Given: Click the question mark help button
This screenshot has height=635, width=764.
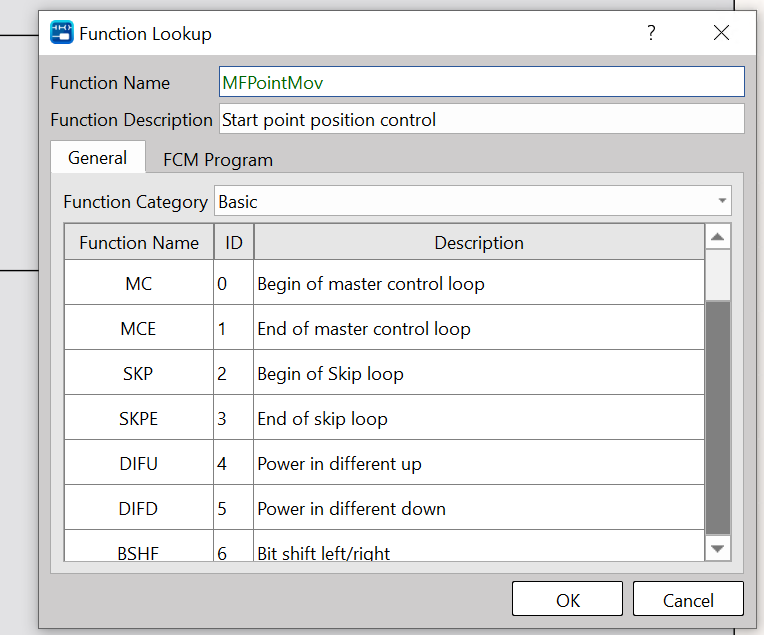Looking at the screenshot, I should pos(651,33).
